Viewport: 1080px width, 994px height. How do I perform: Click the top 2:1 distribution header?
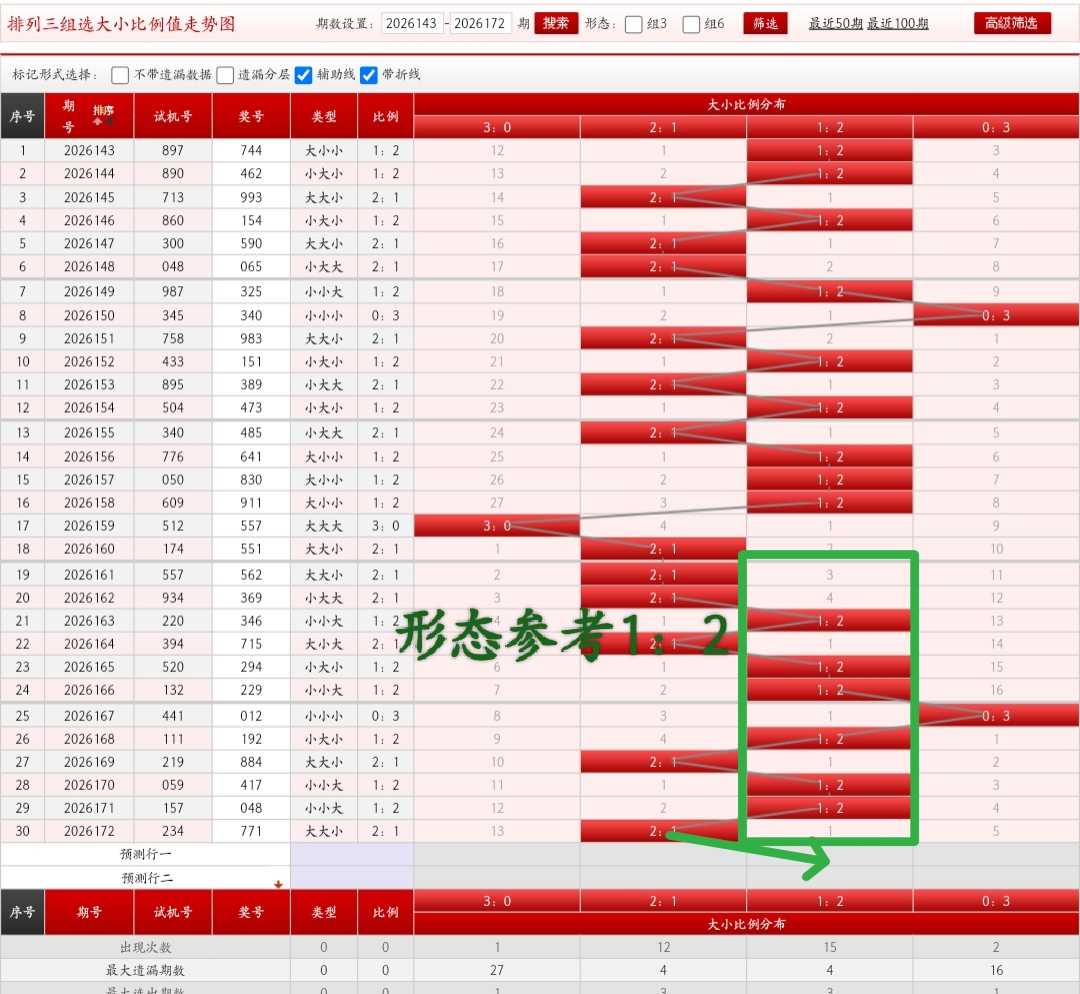[663, 127]
